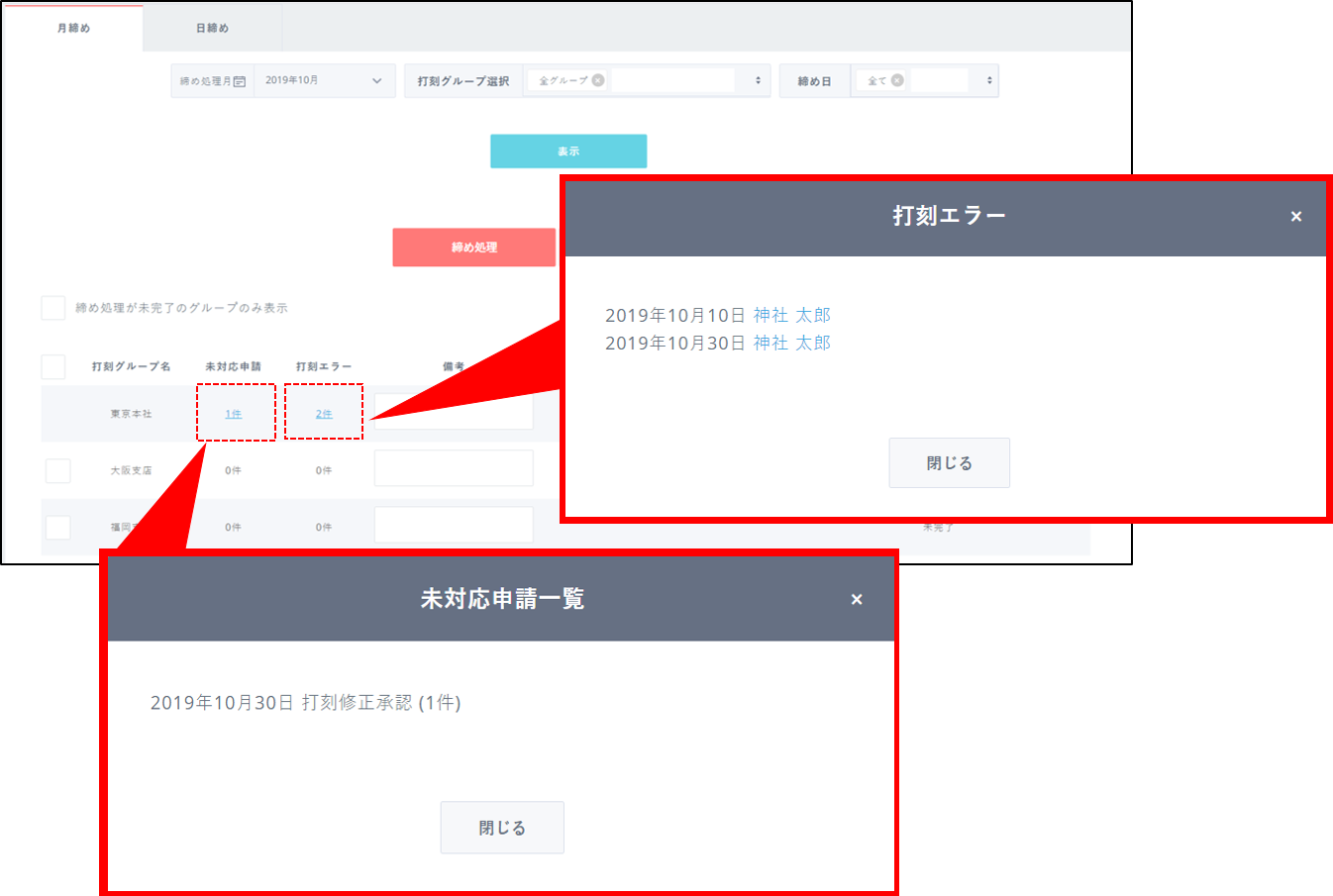Screen dimensions: 1333x896
Task: Close the 打刻エラー dialog with the X icon
Action: [x=1295, y=217]
